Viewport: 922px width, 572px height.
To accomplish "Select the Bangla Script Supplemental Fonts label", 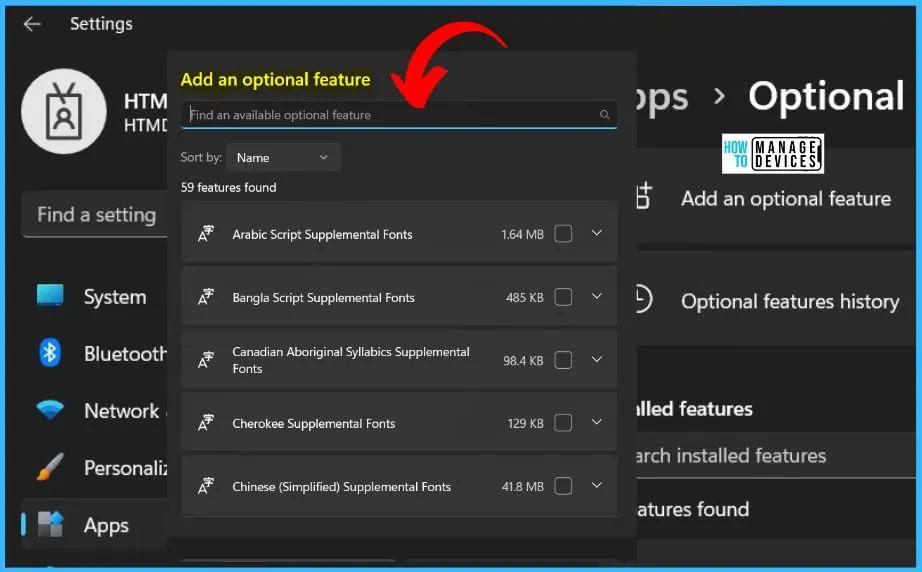I will coord(323,297).
